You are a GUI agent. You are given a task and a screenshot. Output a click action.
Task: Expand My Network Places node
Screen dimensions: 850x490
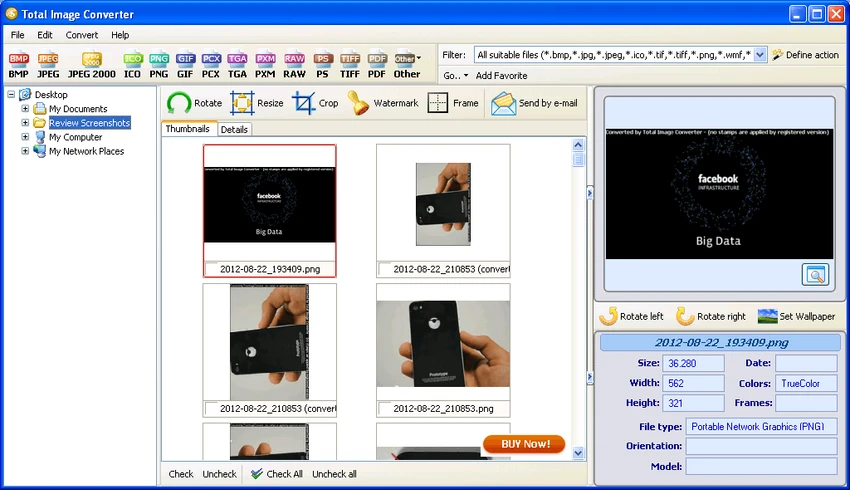pyautogui.click(x=25, y=151)
